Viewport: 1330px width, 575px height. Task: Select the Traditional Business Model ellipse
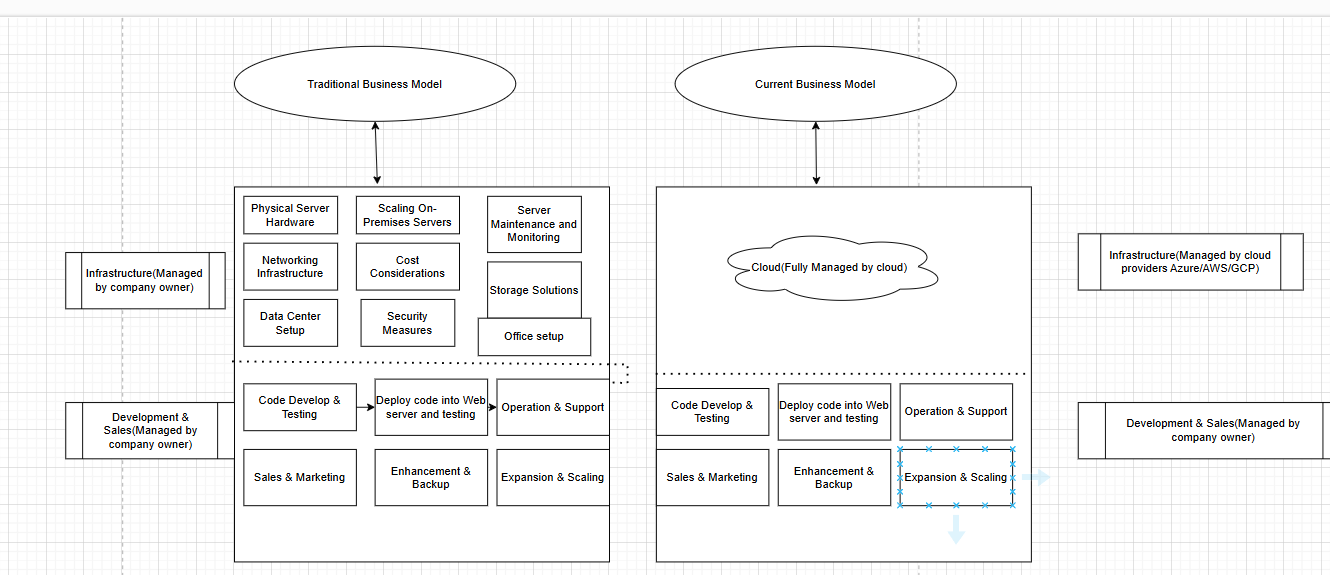tap(375, 85)
